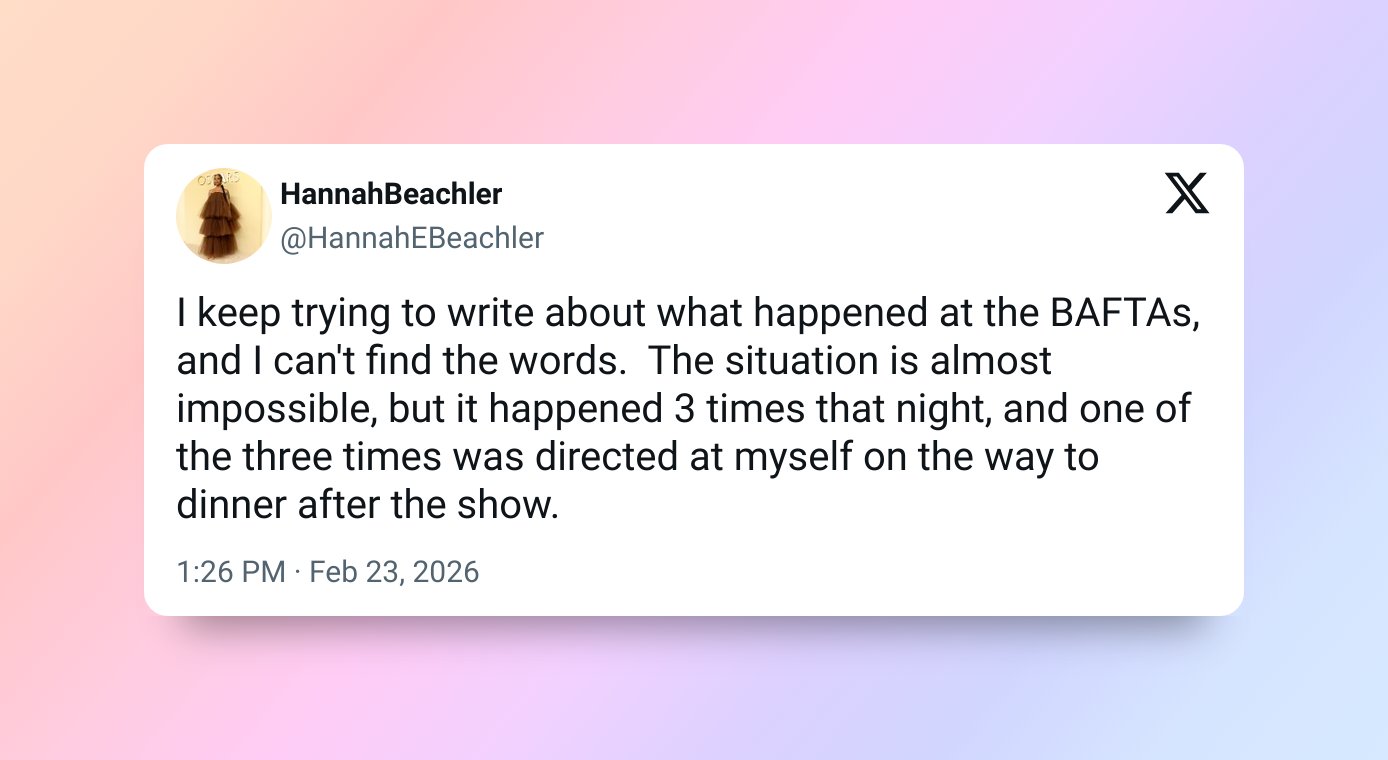Open Hannah Beachler's profile picture

click(x=224, y=215)
